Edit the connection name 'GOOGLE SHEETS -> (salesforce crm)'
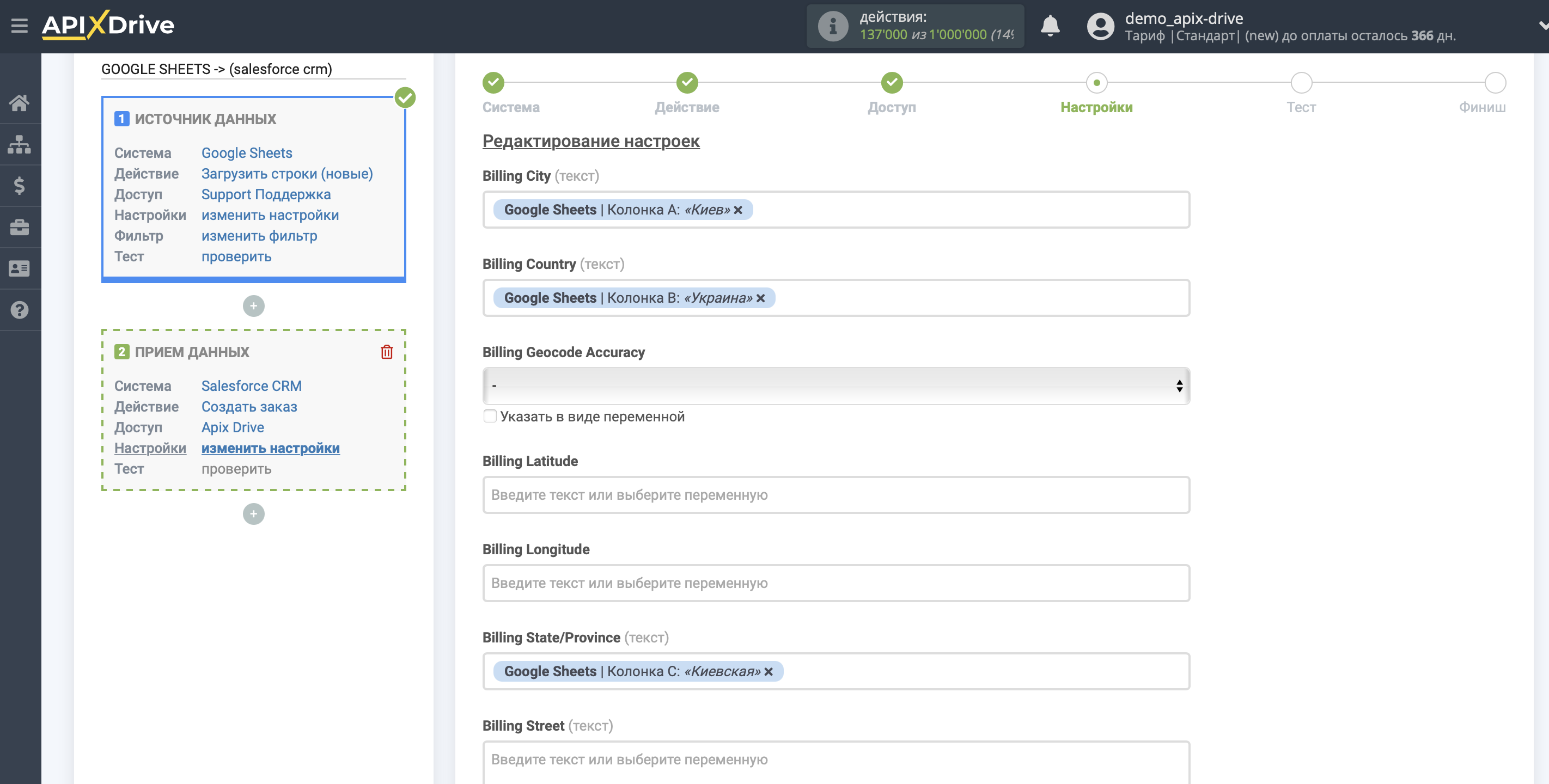The image size is (1549, 784). click(253, 69)
